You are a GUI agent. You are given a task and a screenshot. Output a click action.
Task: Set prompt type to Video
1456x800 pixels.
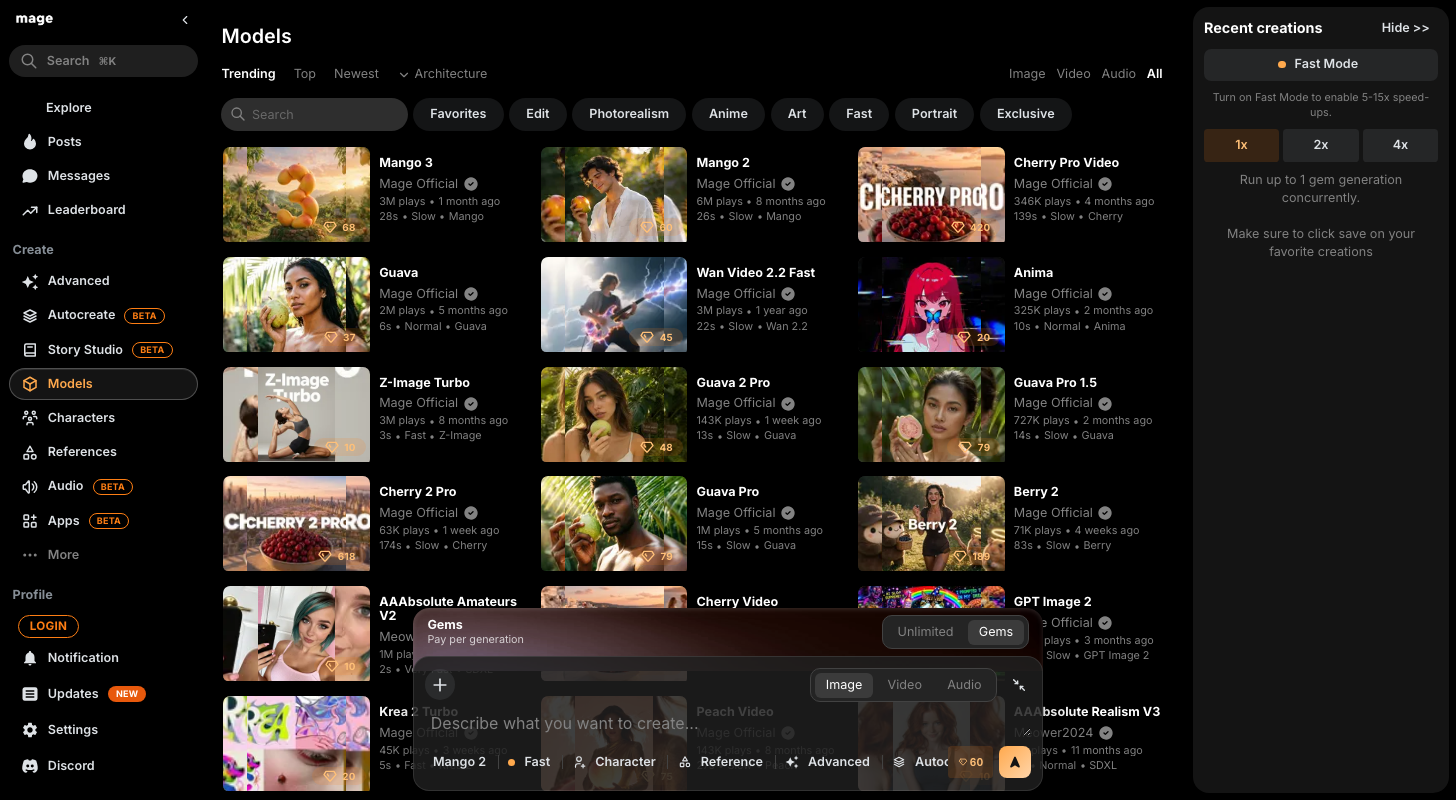pos(905,685)
